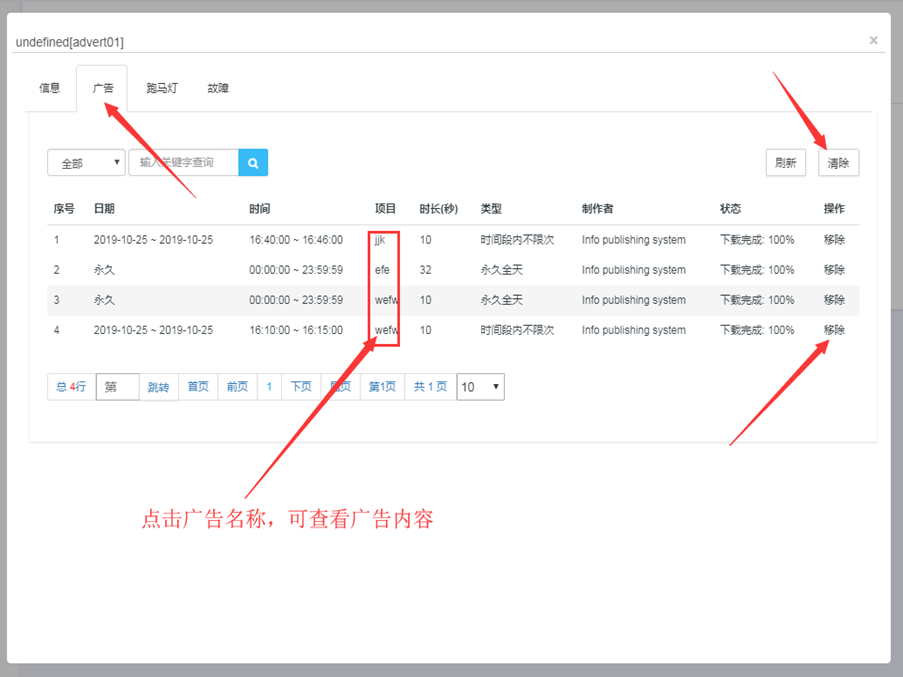The width and height of the screenshot is (903, 677).
Task: Click the 跳转 pagination button
Action: (x=159, y=387)
